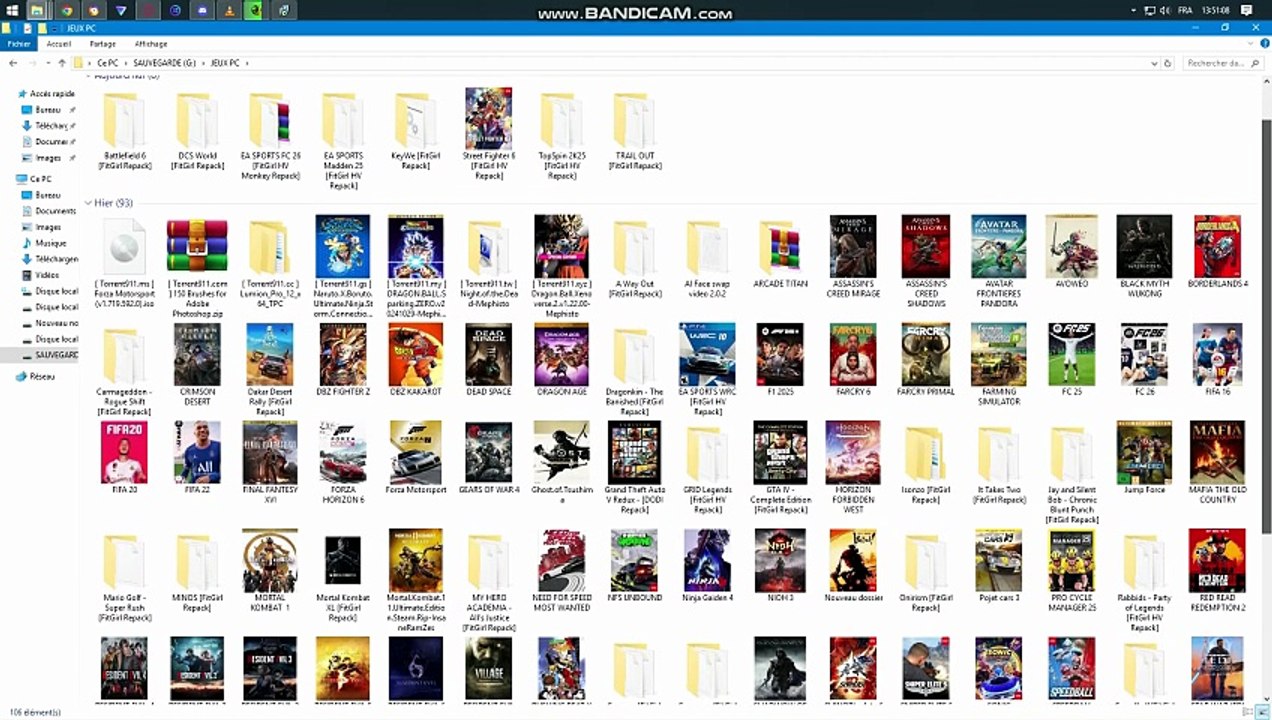Select the TopSpin 2K25 folder
The image size is (1272, 720).
[561, 135]
